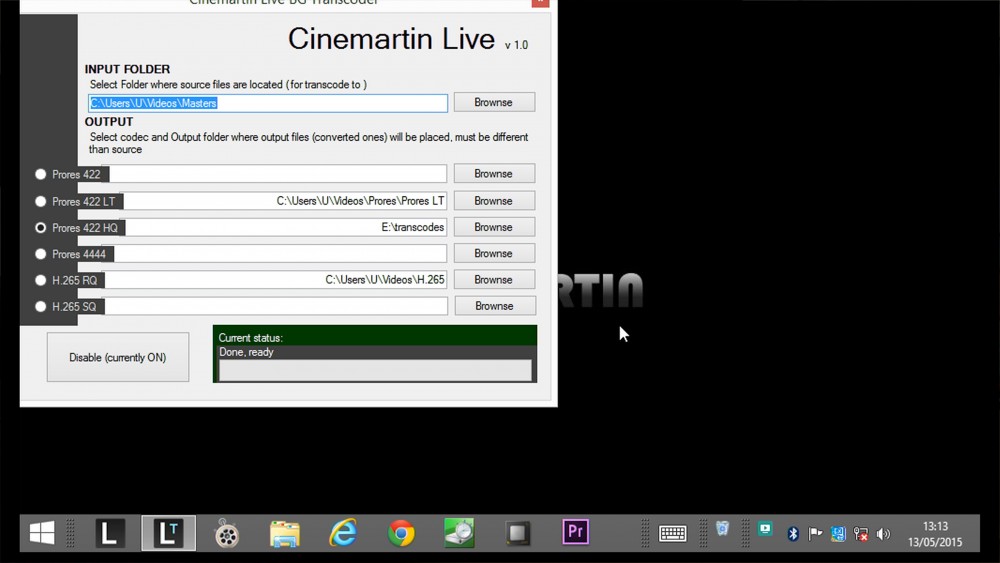Screen dimensions: 1000x563
Task: Click the 'INPUT FOLDER' heading
Action: [128, 69]
